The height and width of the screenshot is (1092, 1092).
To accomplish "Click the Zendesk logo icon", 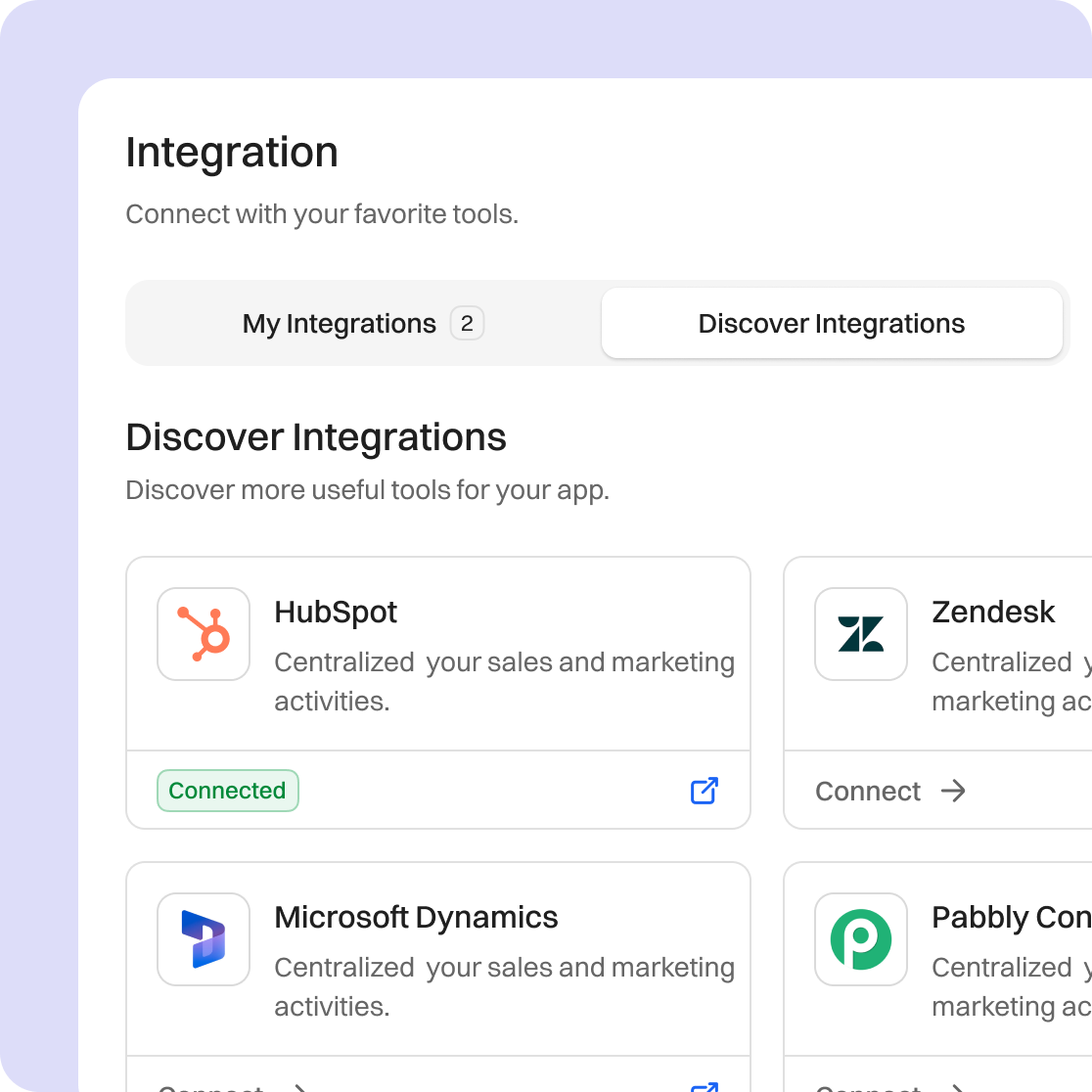I will click(x=861, y=634).
